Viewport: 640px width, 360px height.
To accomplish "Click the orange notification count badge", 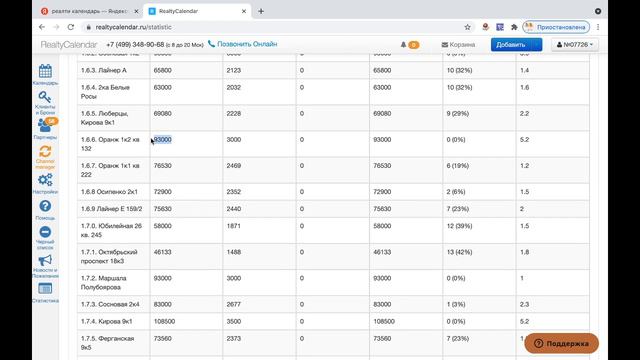I will pyautogui.click(x=413, y=44).
